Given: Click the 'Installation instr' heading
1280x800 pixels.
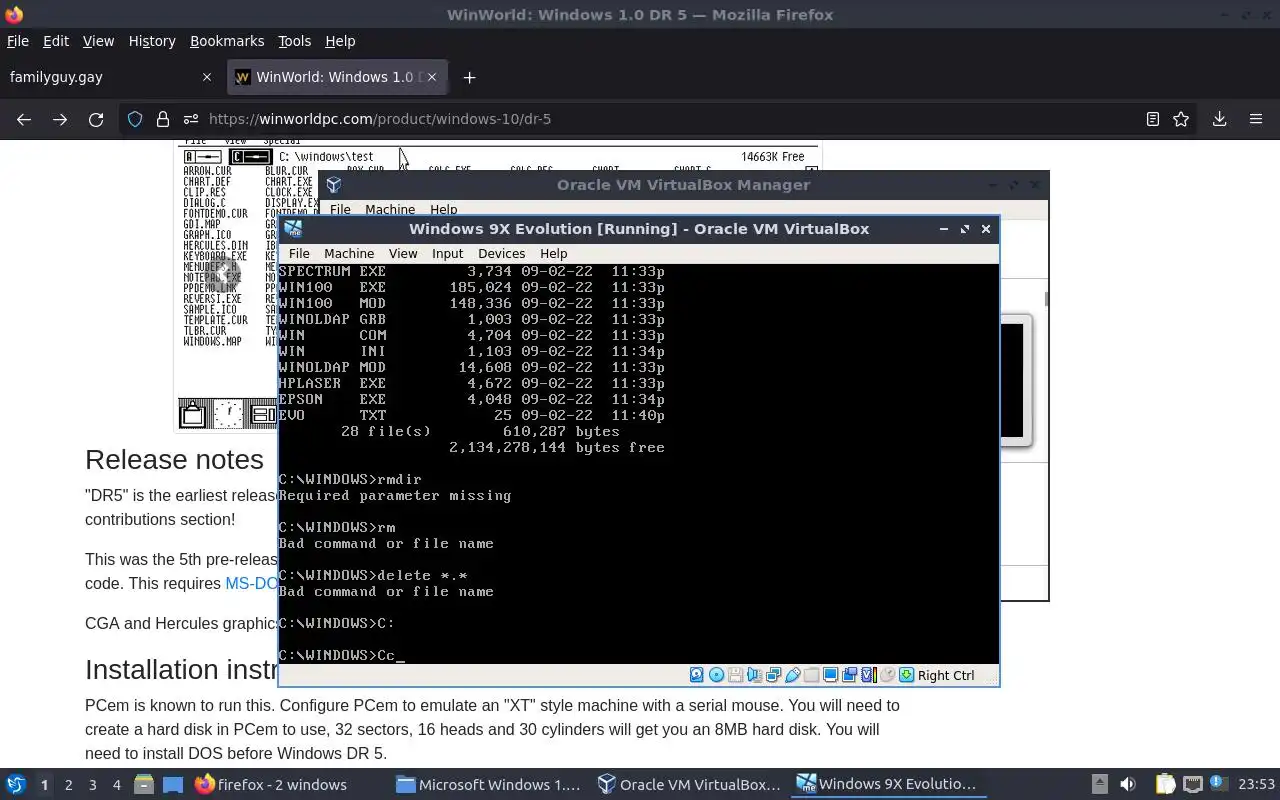Looking at the screenshot, I should [181, 669].
